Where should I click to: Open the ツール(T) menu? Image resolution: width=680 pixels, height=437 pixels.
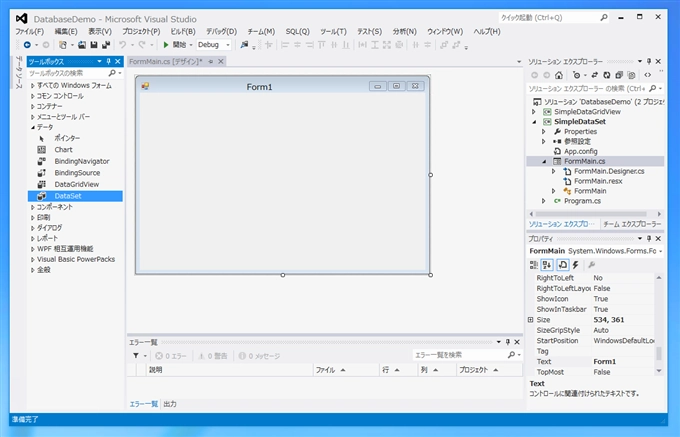tap(333, 32)
